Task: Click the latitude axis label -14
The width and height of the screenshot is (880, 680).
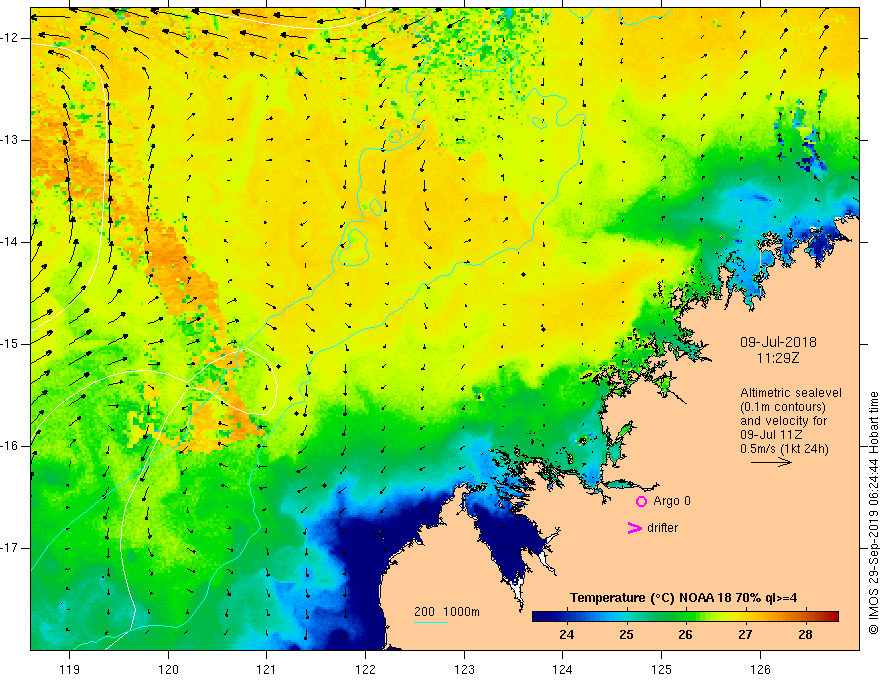Action: coord(9,242)
